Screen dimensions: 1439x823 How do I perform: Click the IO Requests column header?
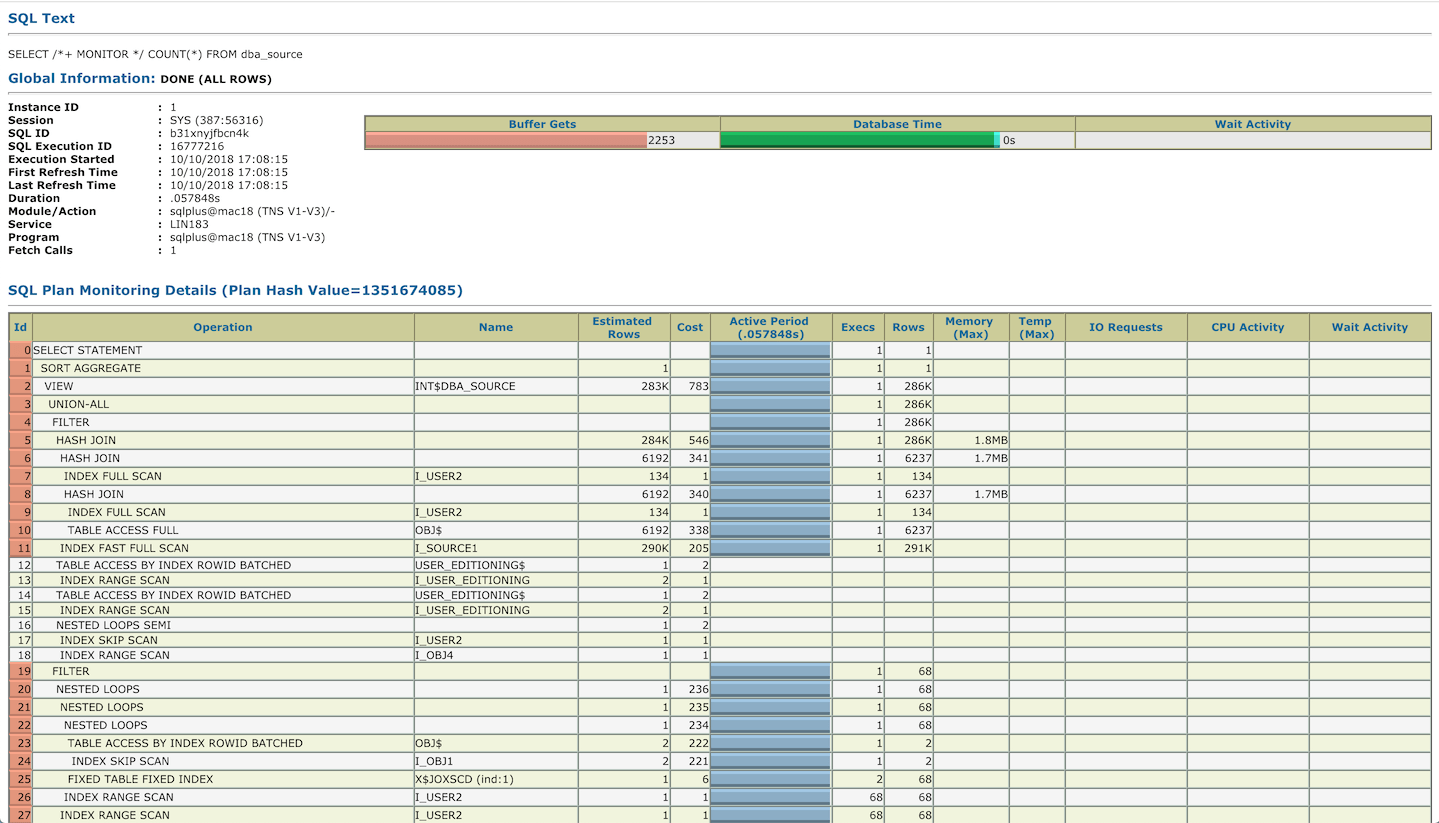tap(1126, 327)
